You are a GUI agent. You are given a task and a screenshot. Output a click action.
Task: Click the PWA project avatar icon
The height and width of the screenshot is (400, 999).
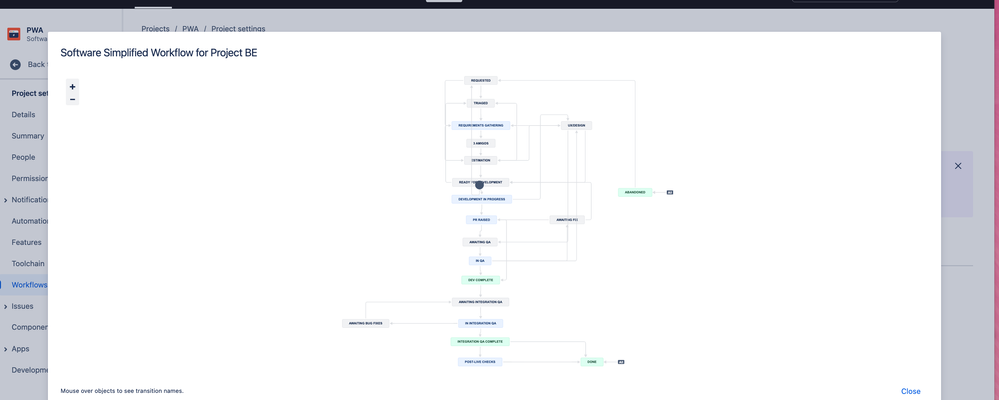(14, 34)
